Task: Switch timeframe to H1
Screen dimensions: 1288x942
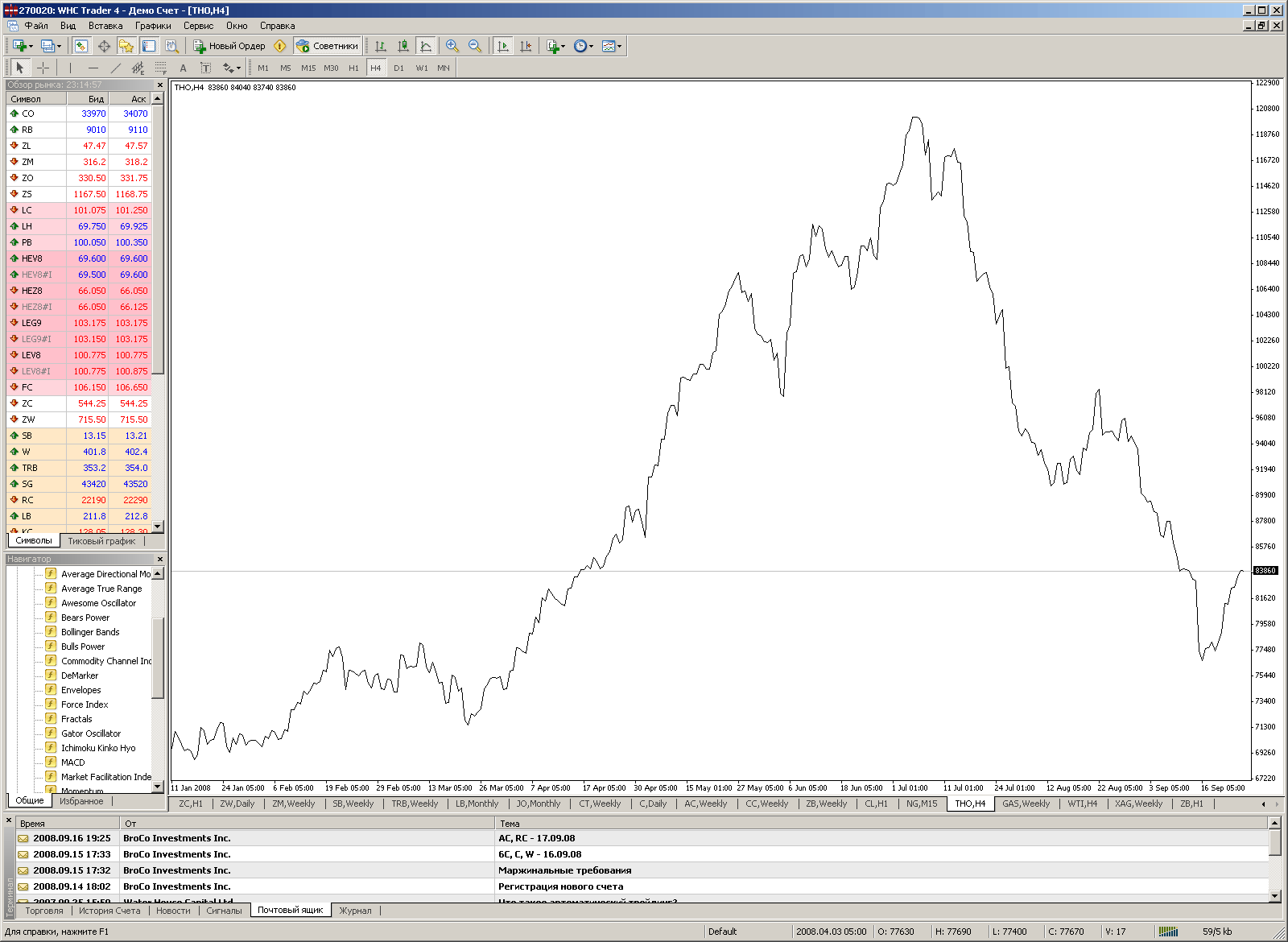Action: coord(353,68)
